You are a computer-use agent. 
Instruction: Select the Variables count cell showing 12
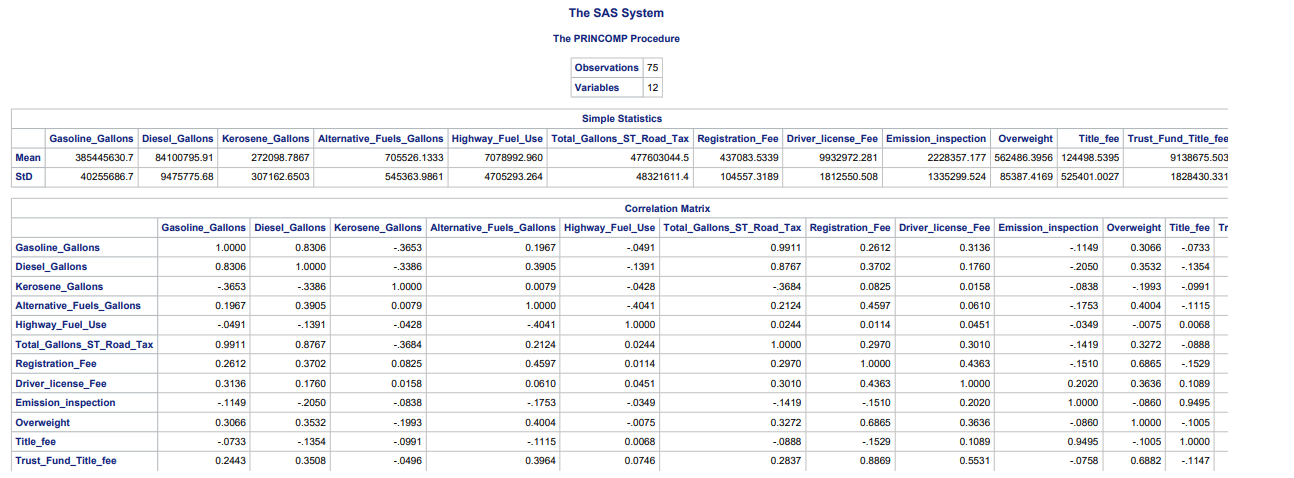652,87
